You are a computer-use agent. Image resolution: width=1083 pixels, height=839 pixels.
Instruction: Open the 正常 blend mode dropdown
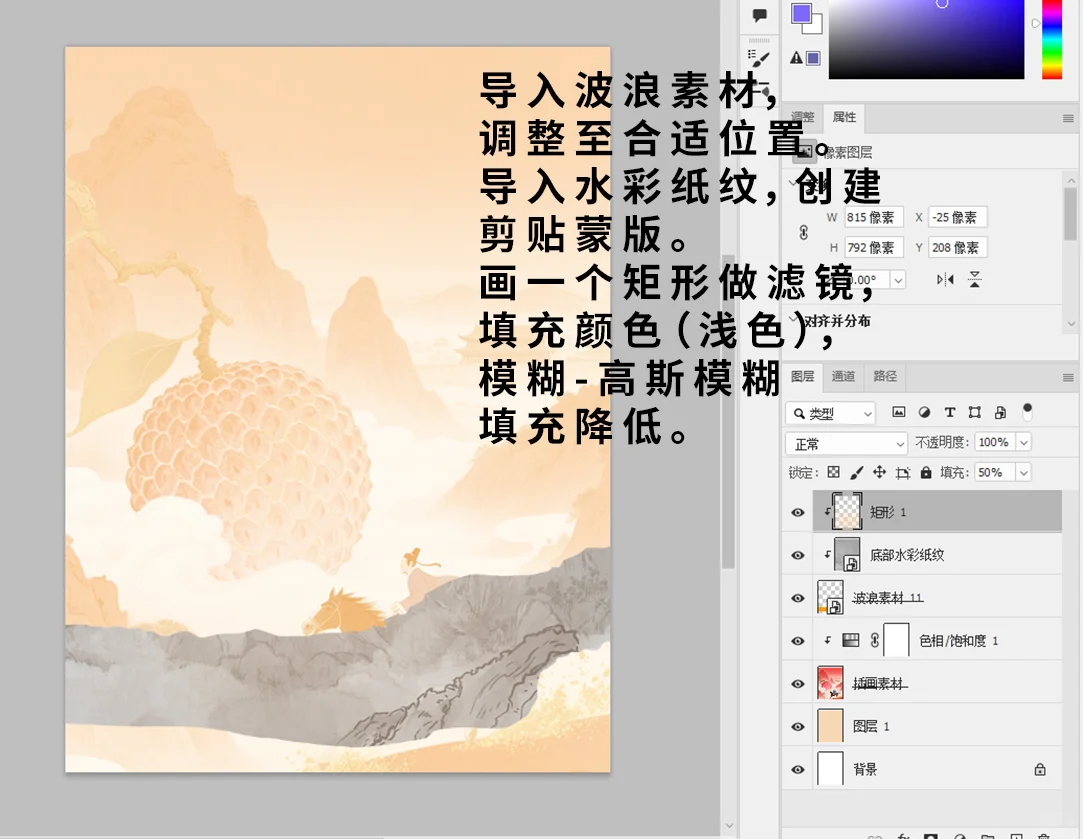coord(846,443)
